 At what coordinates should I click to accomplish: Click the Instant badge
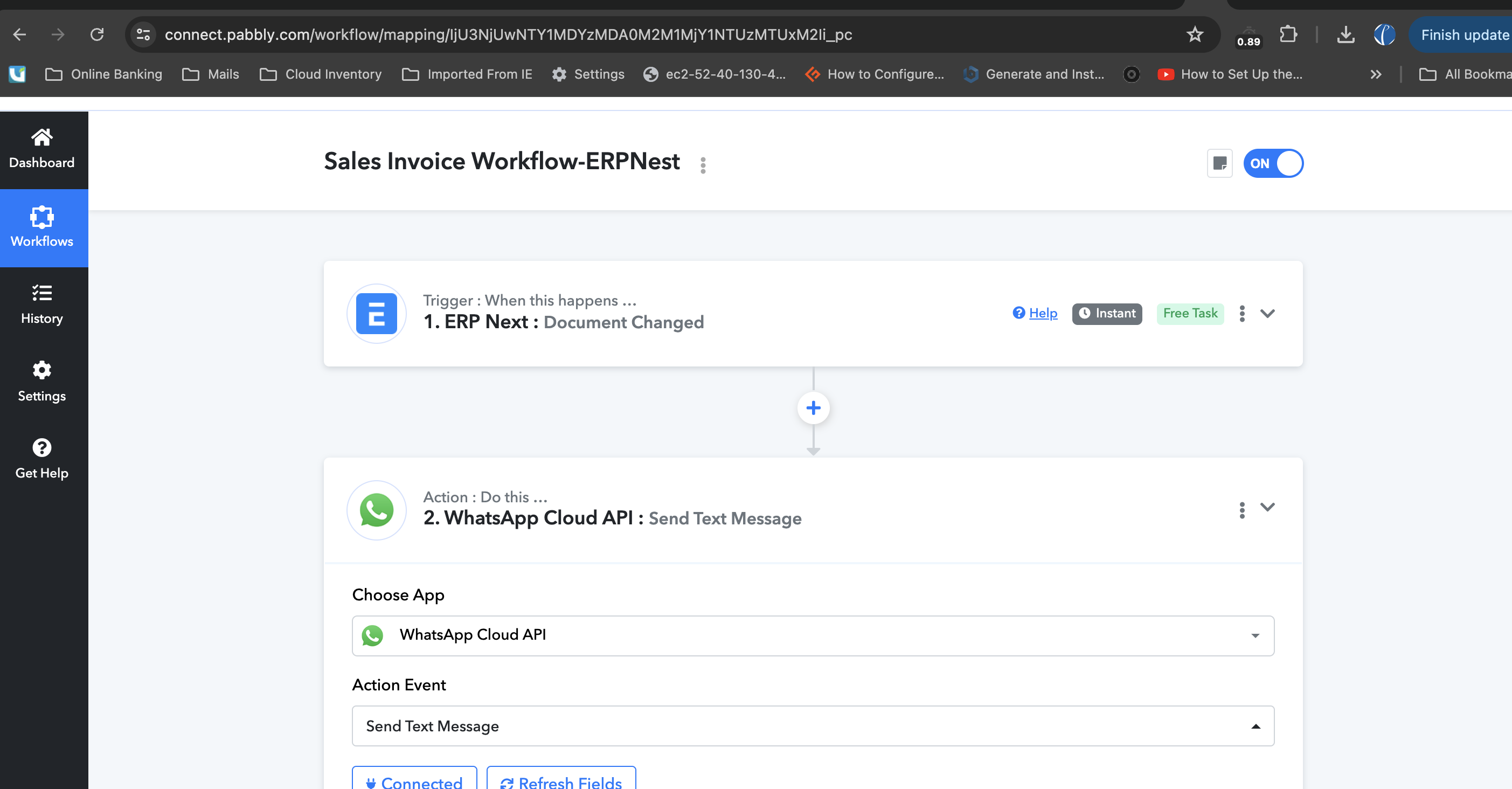pos(1107,314)
